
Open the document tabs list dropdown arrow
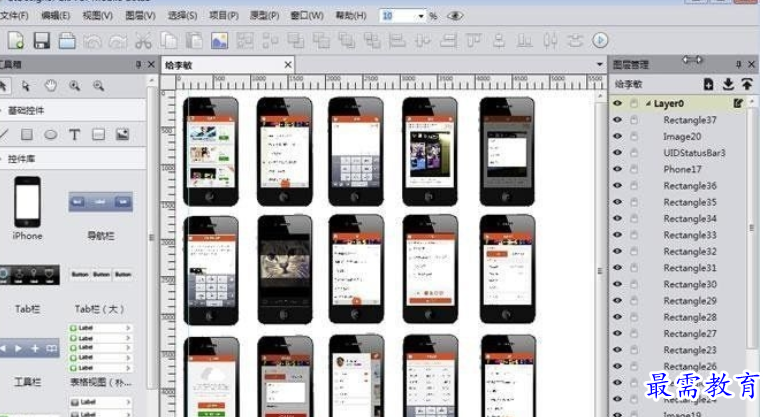pyautogui.click(x=600, y=64)
